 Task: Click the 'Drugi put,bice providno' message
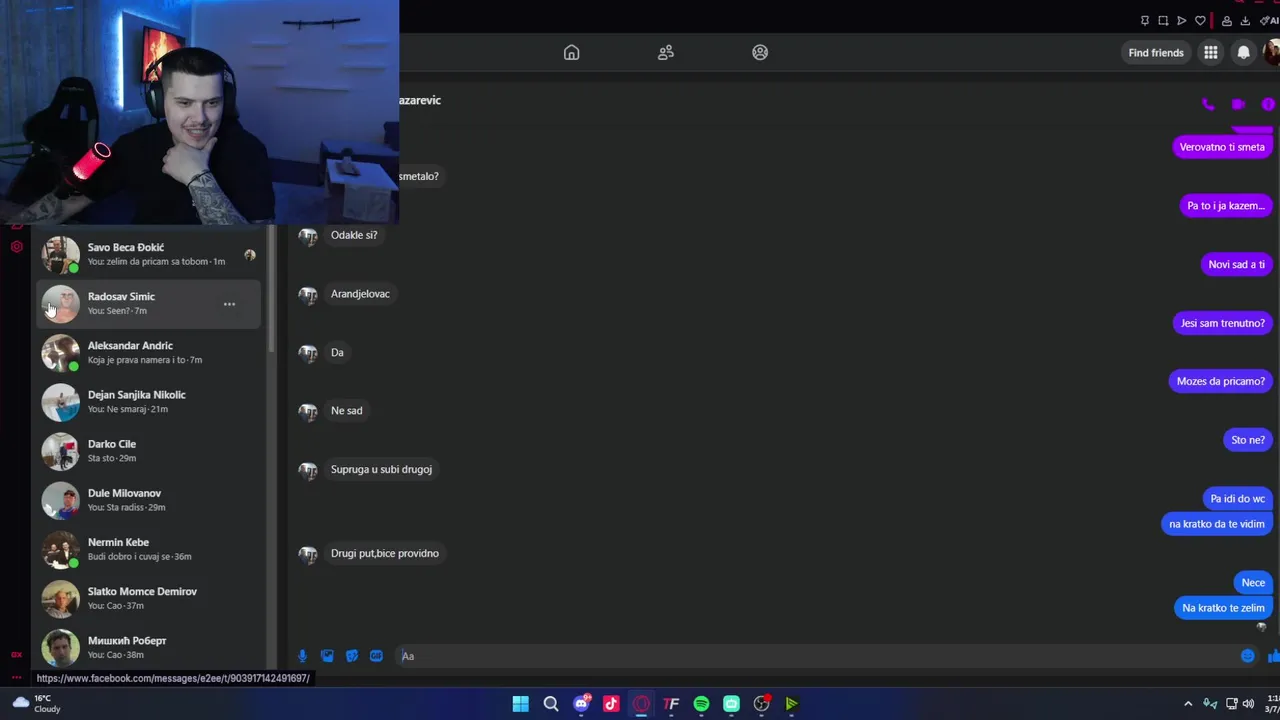click(x=385, y=553)
